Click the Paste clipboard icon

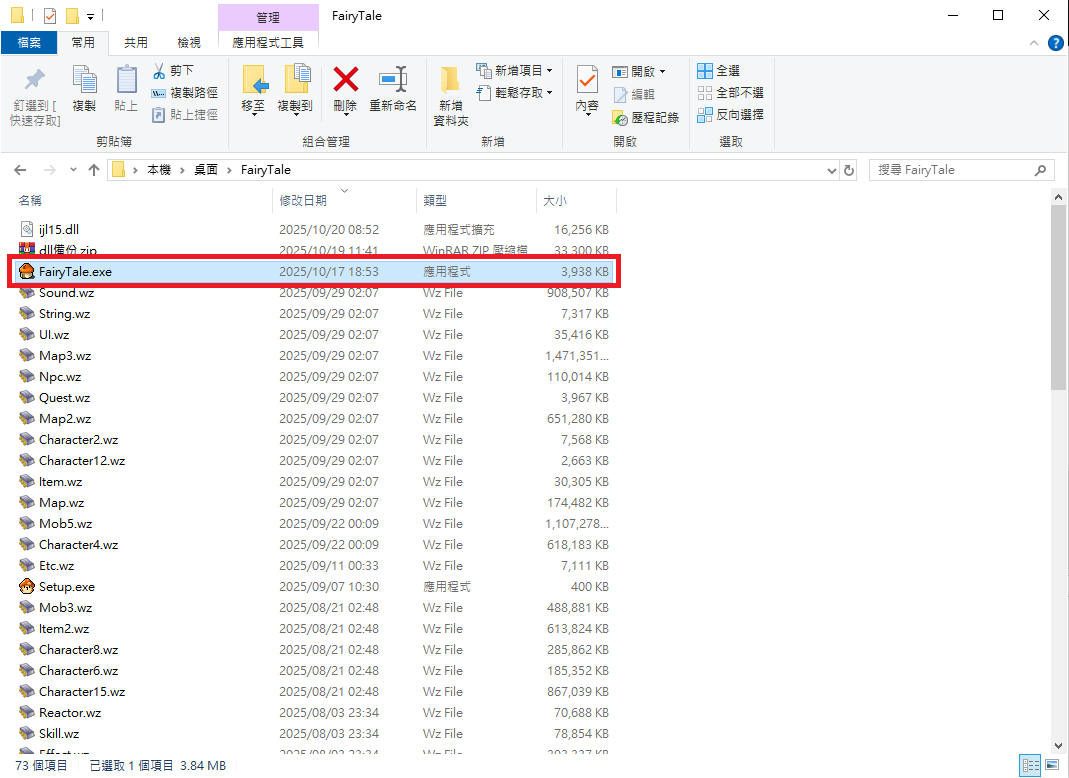[126, 81]
